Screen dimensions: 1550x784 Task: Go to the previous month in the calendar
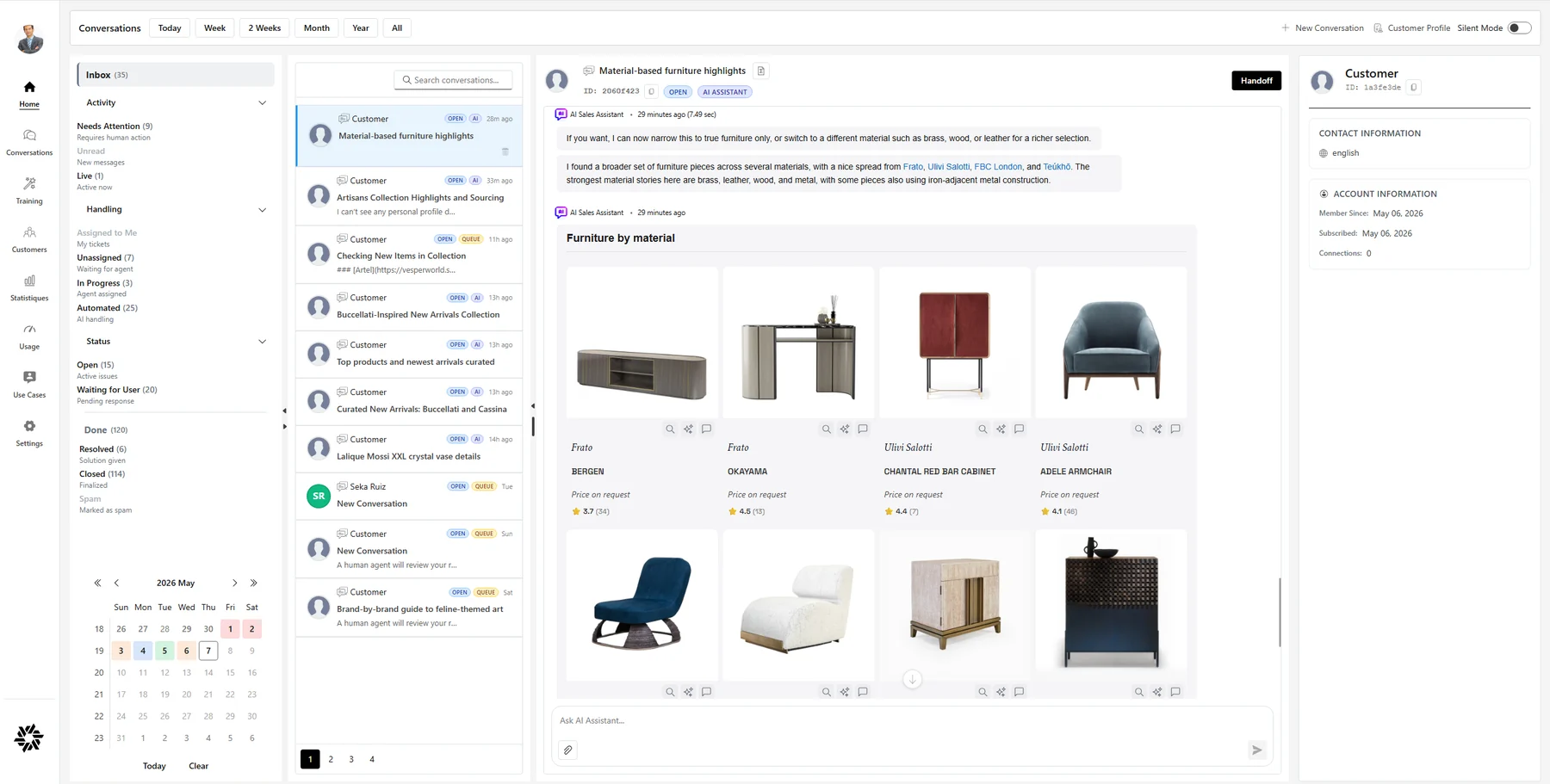point(117,583)
